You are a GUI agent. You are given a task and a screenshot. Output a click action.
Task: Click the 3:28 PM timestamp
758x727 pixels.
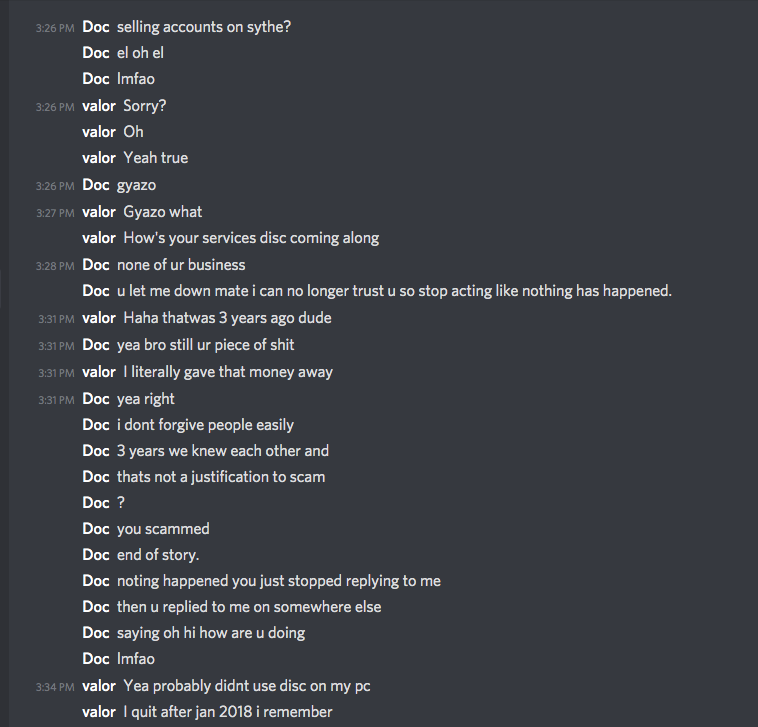[x=55, y=266]
